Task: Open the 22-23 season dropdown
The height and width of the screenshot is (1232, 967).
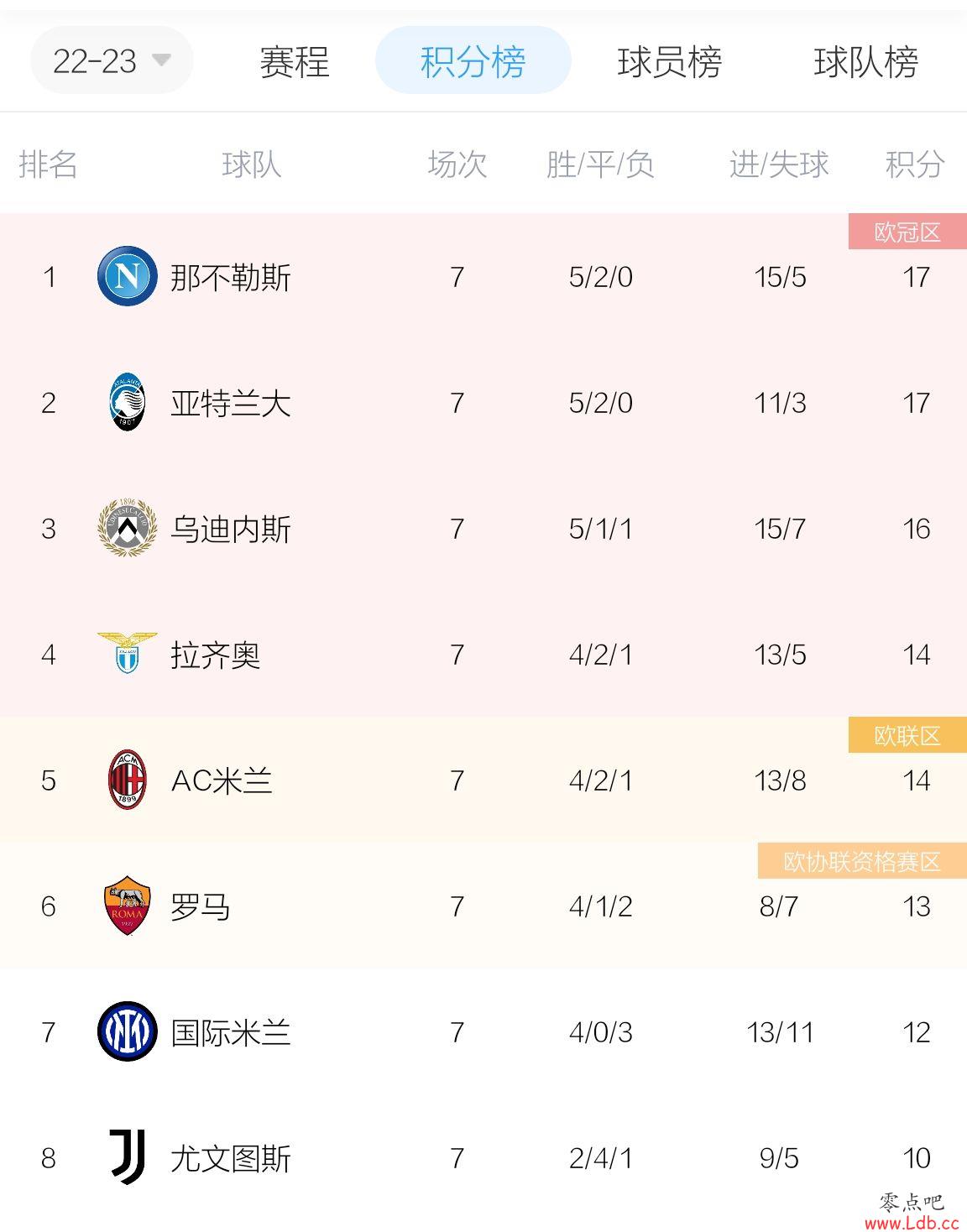Action: tap(112, 60)
